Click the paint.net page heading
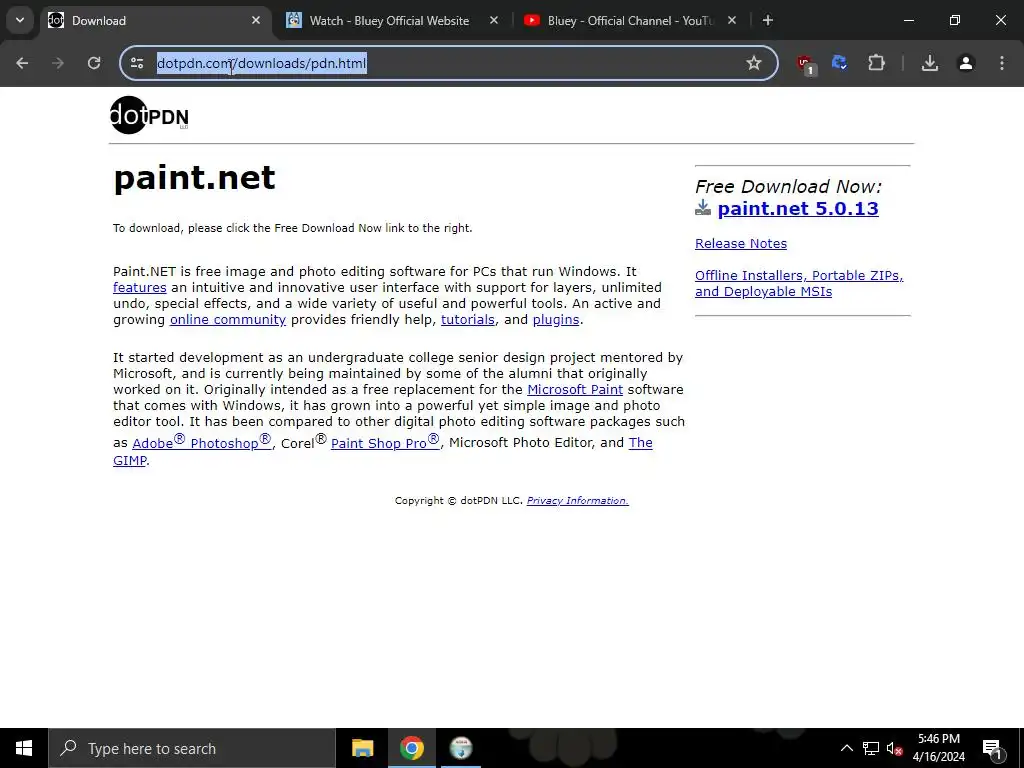1024x768 pixels. [195, 178]
